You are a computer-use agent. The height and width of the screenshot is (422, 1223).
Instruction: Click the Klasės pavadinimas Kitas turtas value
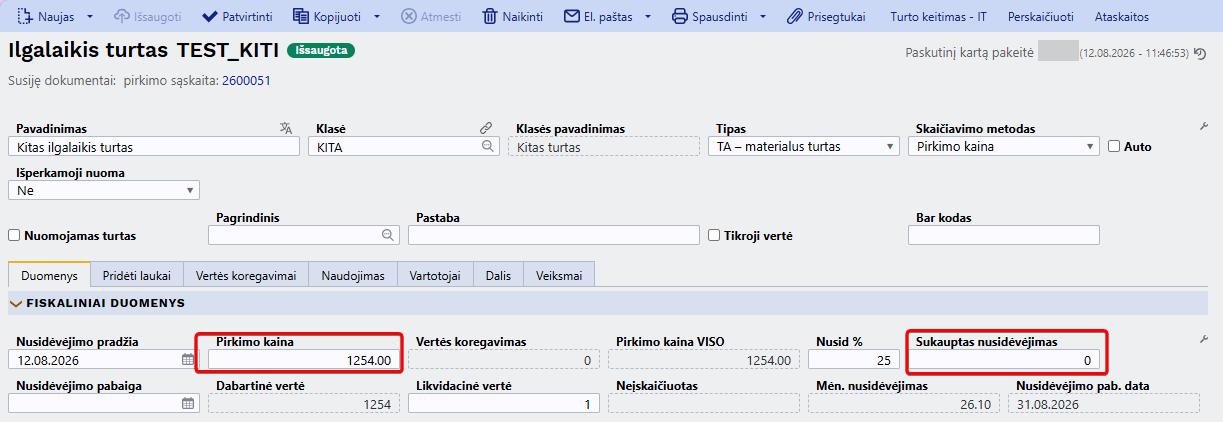point(604,147)
